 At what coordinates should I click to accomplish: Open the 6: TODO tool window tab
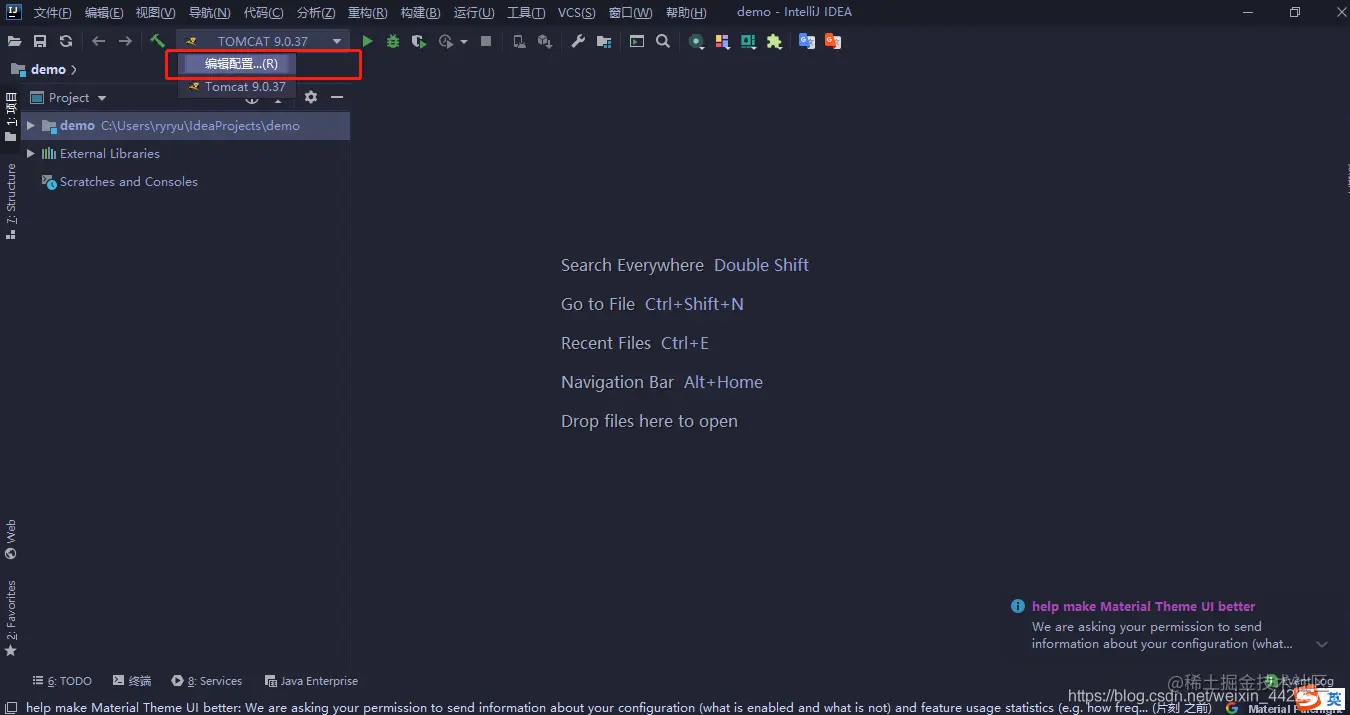(x=62, y=681)
